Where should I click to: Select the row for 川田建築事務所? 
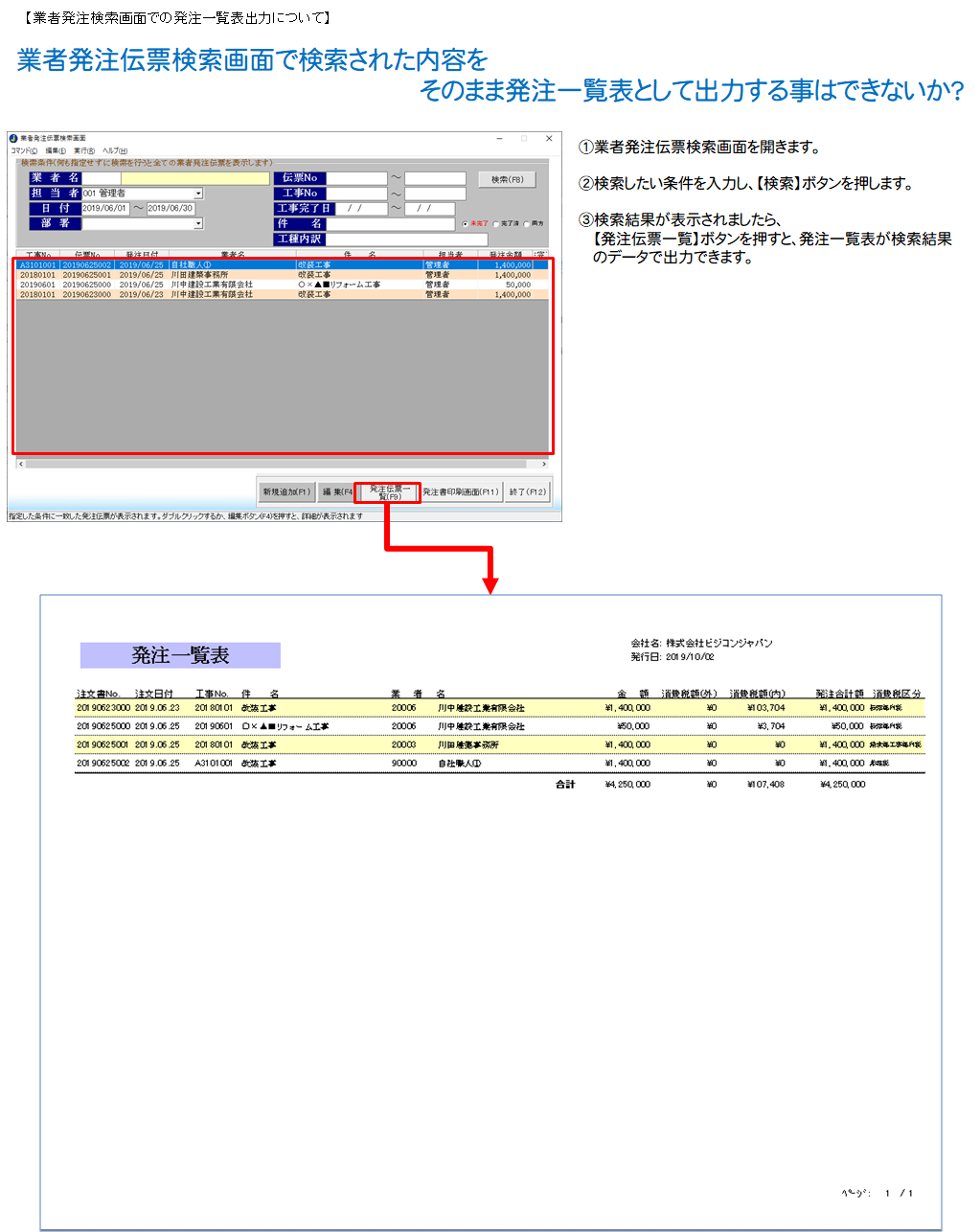(x=199, y=275)
